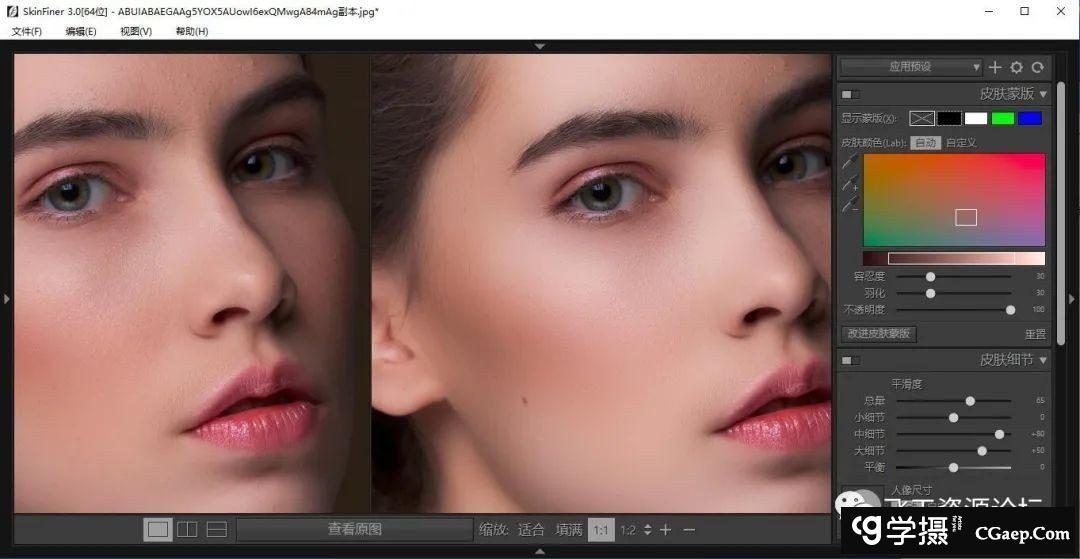The image size is (1080, 559).
Task: Click the reset circular arrow icon
Action: click(1038, 67)
